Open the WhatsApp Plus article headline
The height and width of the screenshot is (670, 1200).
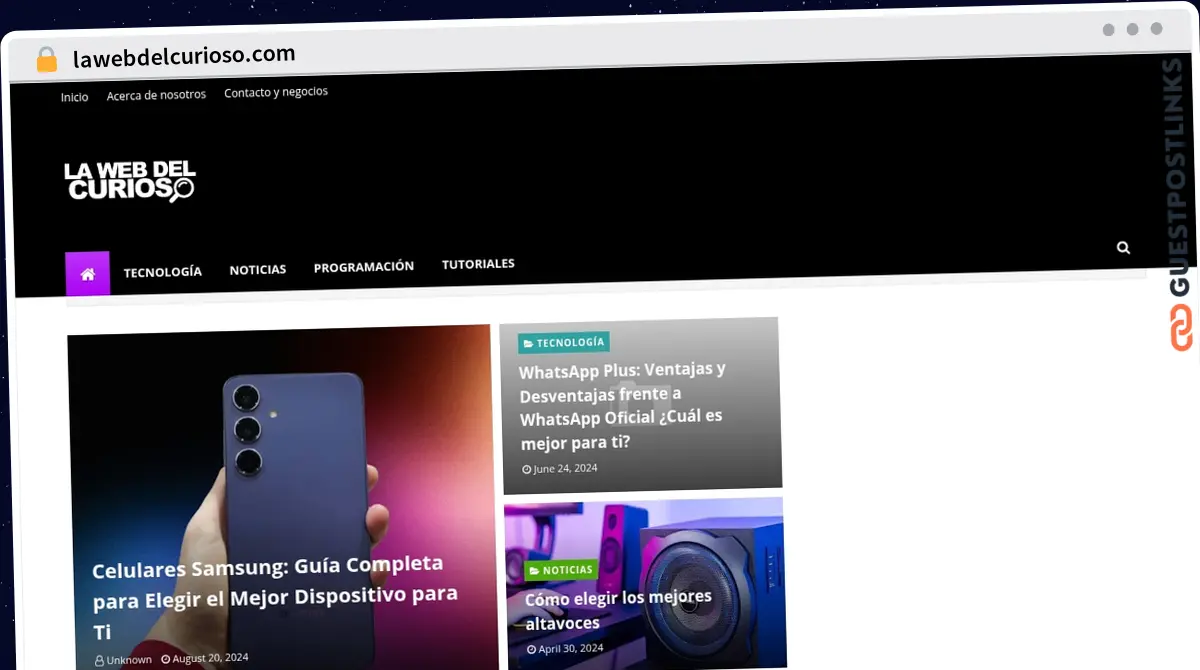622,405
